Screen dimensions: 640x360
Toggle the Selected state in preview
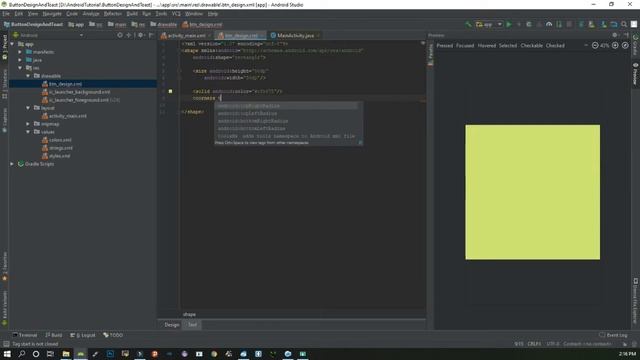click(x=508, y=46)
